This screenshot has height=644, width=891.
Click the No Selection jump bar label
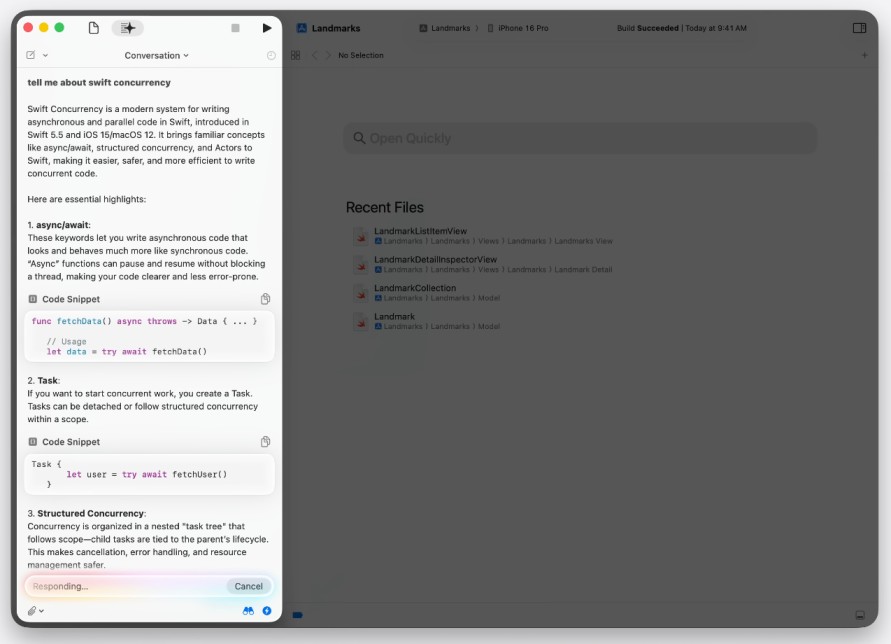click(x=361, y=55)
